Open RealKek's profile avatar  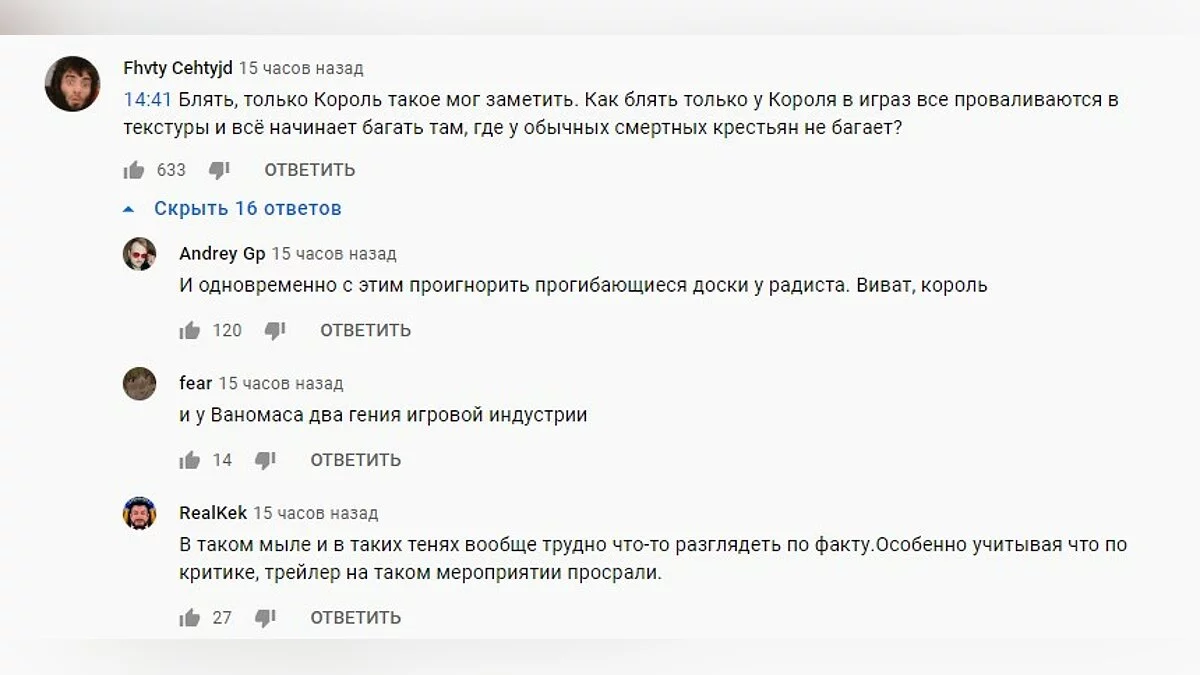(x=139, y=514)
